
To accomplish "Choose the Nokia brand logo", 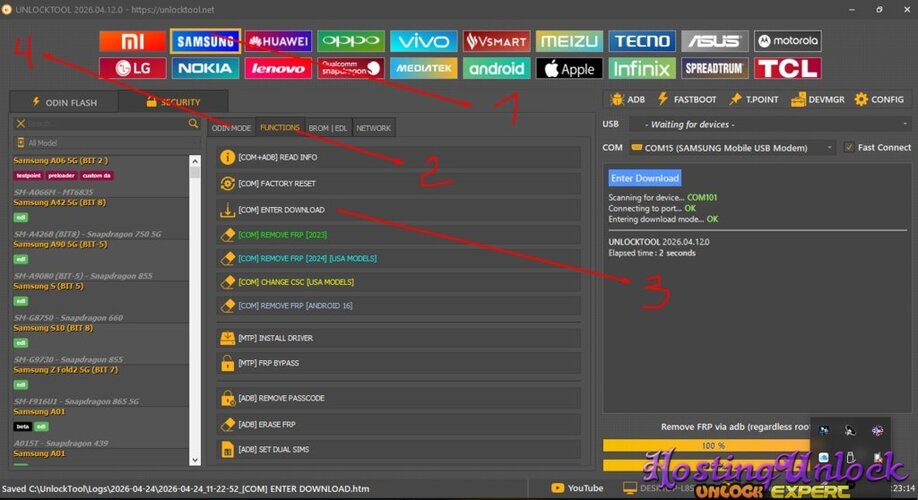I will pyautogui.click(x=205, y=68).
